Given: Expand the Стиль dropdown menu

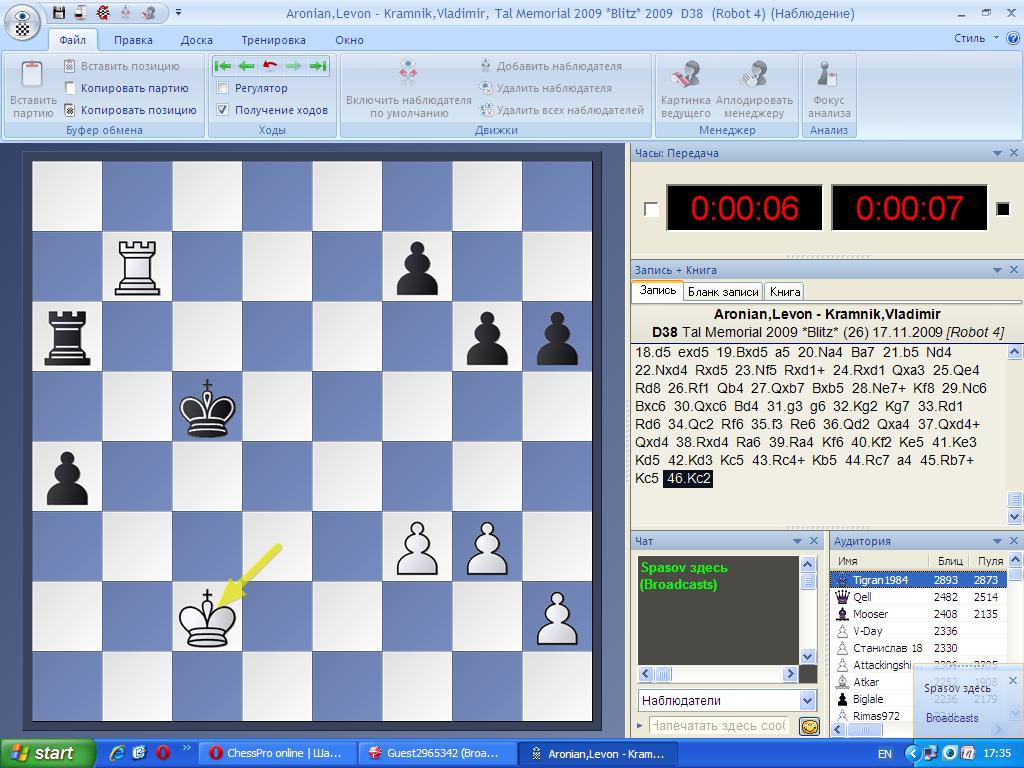Looking at the screenshot, I should click(x=996, y=39).
